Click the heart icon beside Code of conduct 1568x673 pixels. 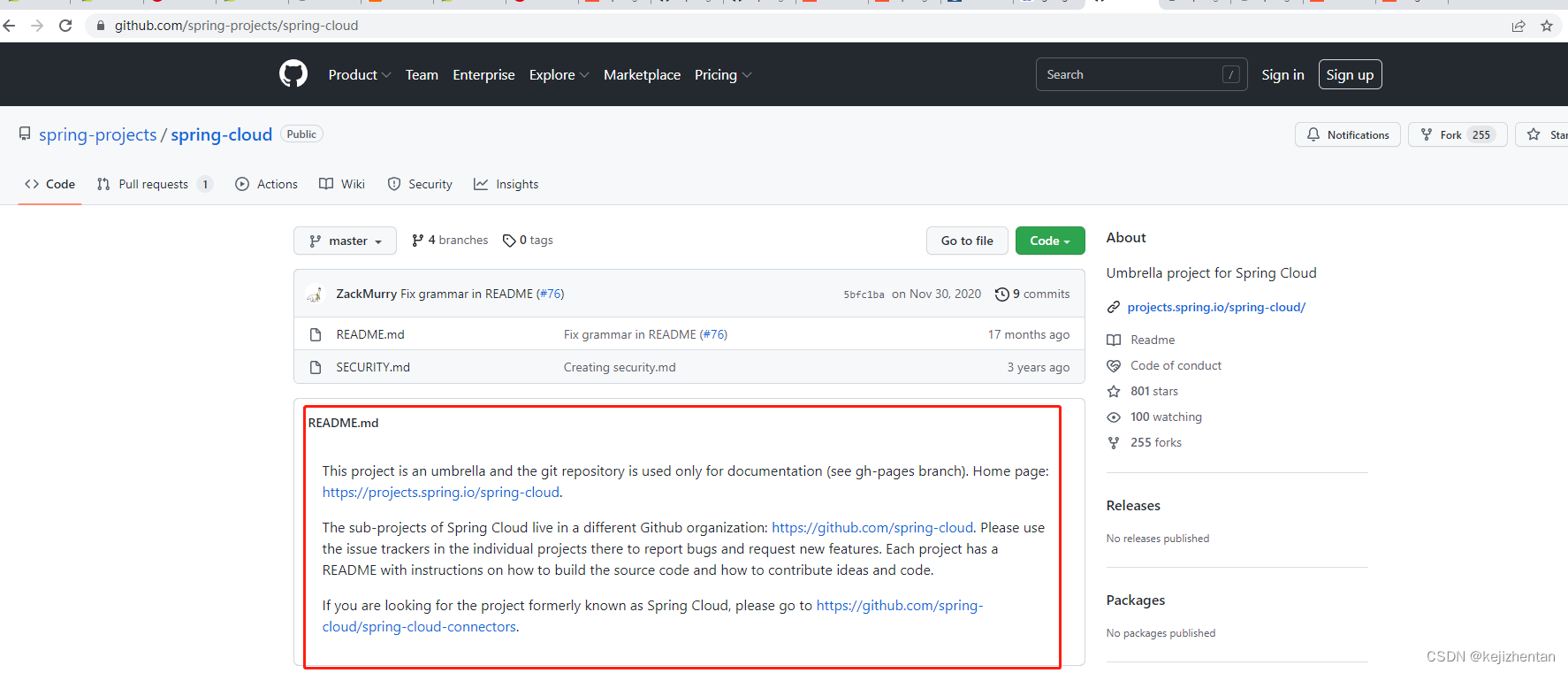[1114, 365]
